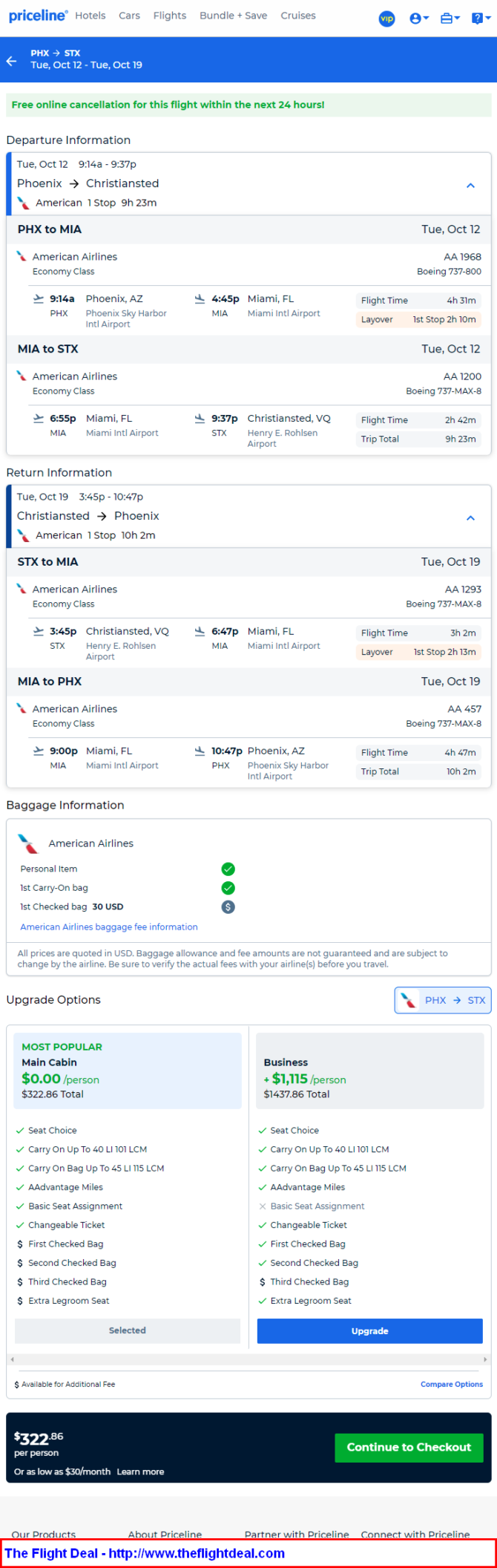This screenshot has width=497, height=1568.
Task: Collapse the departure flight details chevron
Action: click(x=470, y=186)
